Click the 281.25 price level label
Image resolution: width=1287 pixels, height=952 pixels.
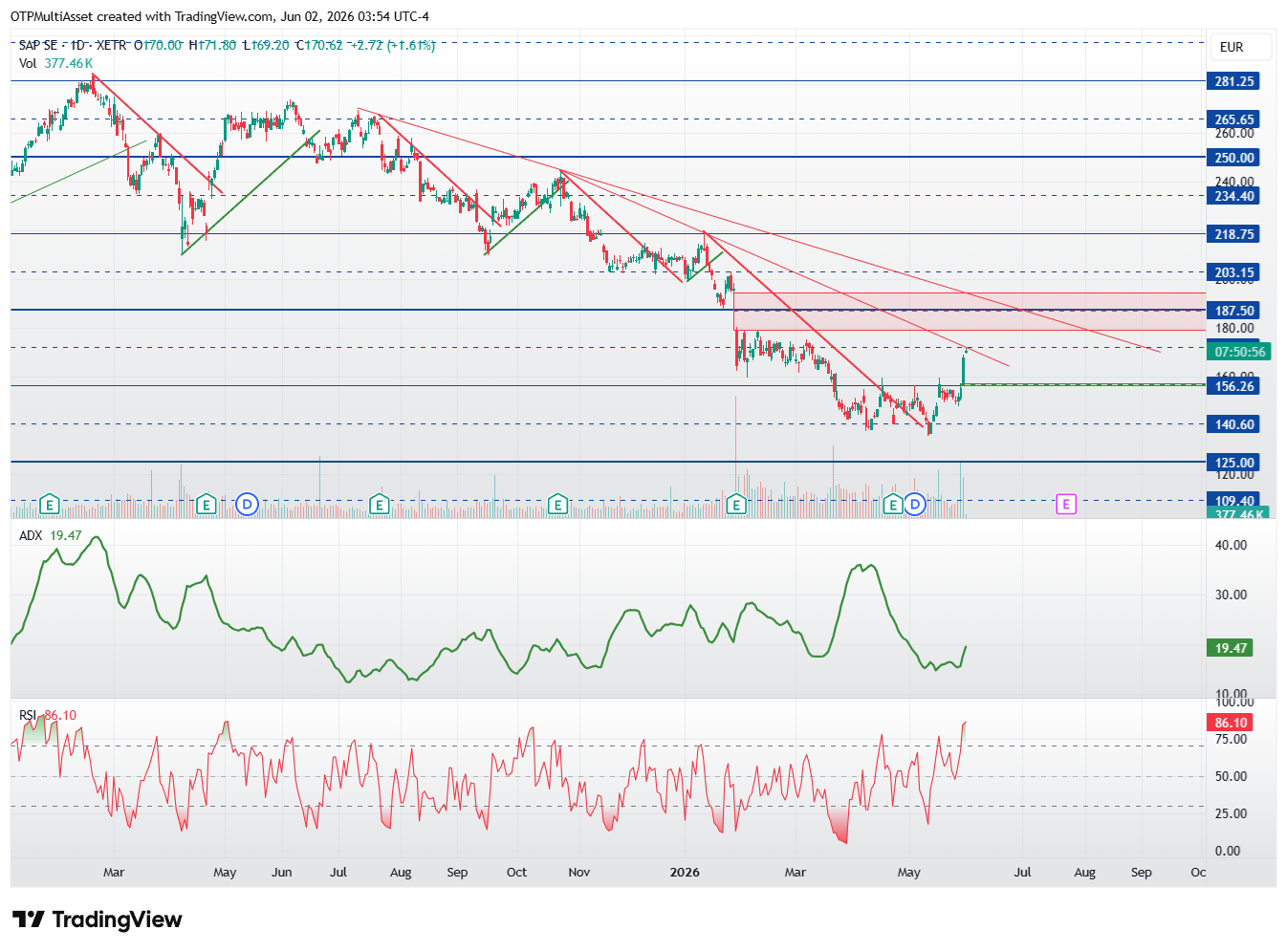pos(1233,81)
